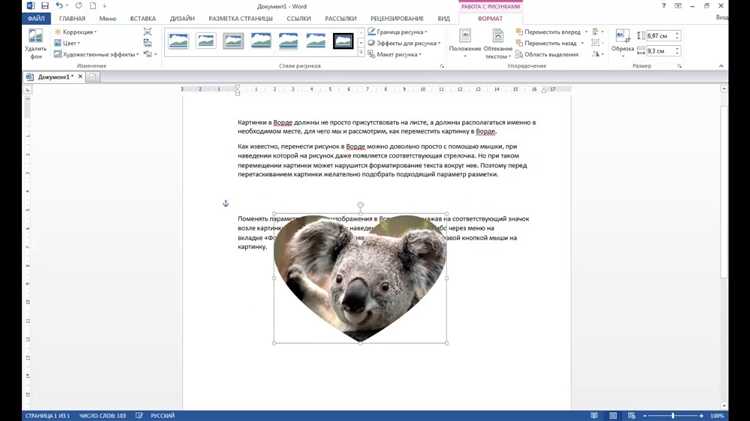This screenshot has height=421, width=750.
Task: Open the Эффекты для рисунка menu
Action: (x=405, y=44)
